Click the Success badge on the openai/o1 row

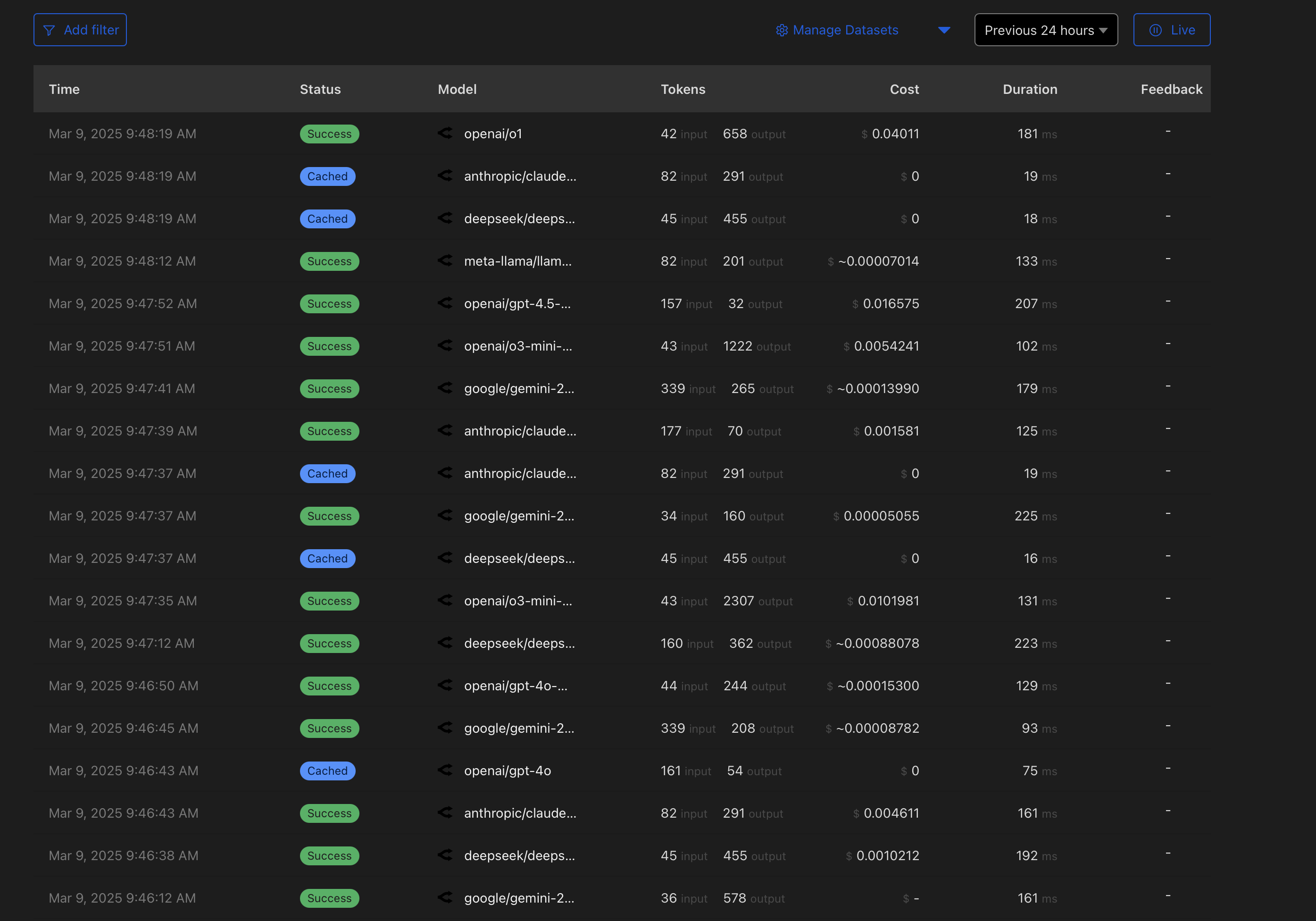pyautogui.click(x=329, y=134)
